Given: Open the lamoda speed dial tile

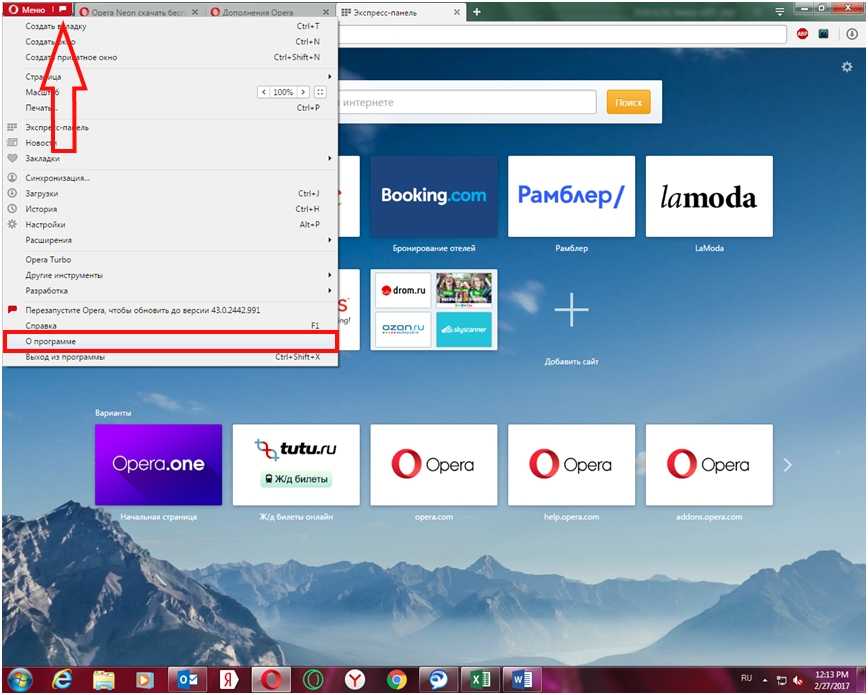Looking at the screenshot, I should pyautogui.click(x=709, y=197).
